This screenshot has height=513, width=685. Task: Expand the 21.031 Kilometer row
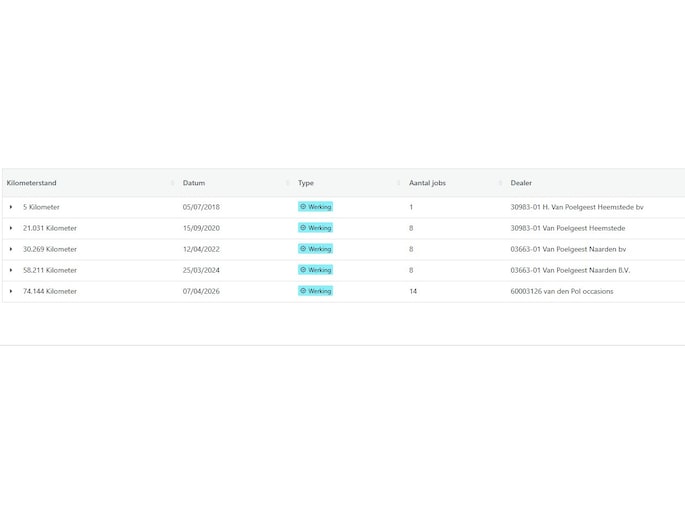[x=11, y=228]
